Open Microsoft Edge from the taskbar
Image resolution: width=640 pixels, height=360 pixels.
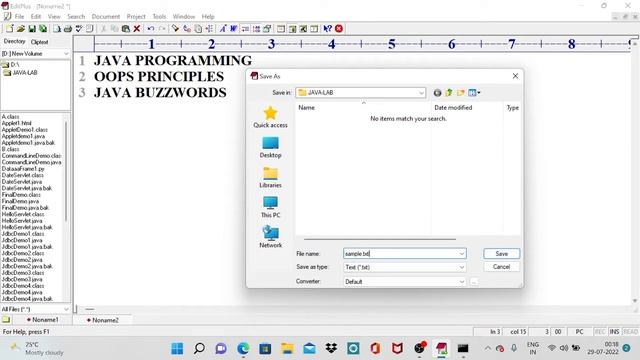tap(243, 348)
